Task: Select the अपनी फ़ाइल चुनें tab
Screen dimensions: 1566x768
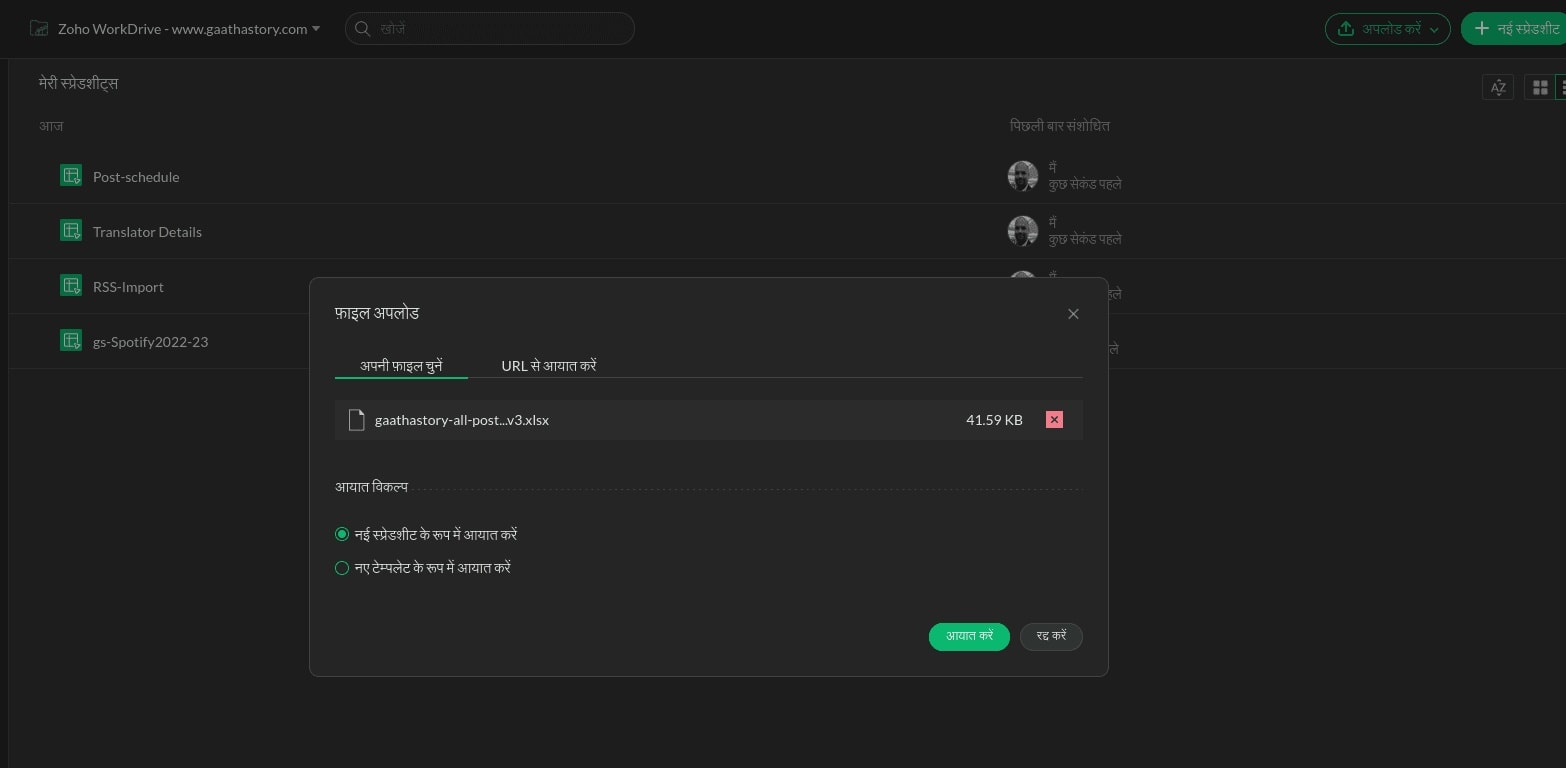Action: (401, 366)
